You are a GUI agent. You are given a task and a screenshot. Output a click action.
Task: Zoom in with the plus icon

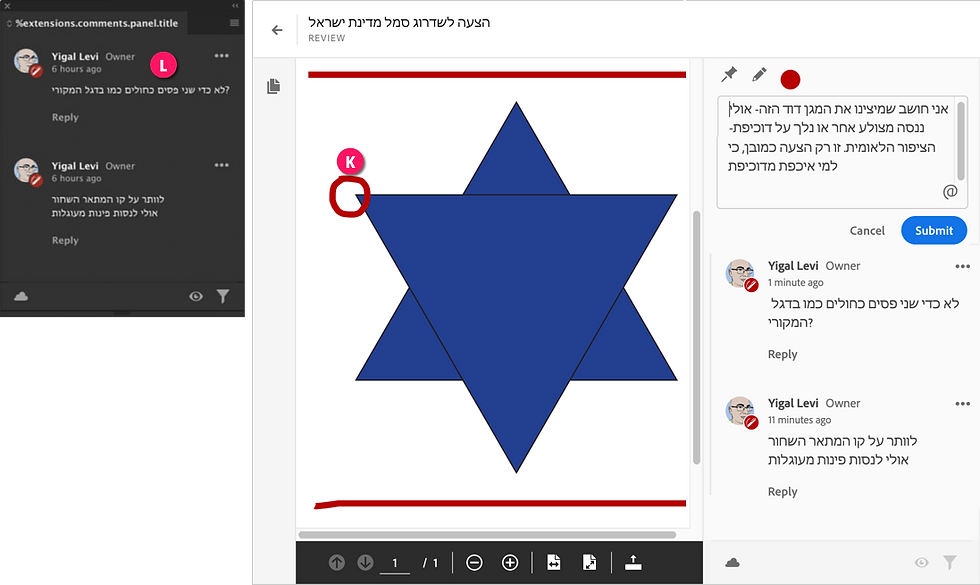[x=510, y=562]
